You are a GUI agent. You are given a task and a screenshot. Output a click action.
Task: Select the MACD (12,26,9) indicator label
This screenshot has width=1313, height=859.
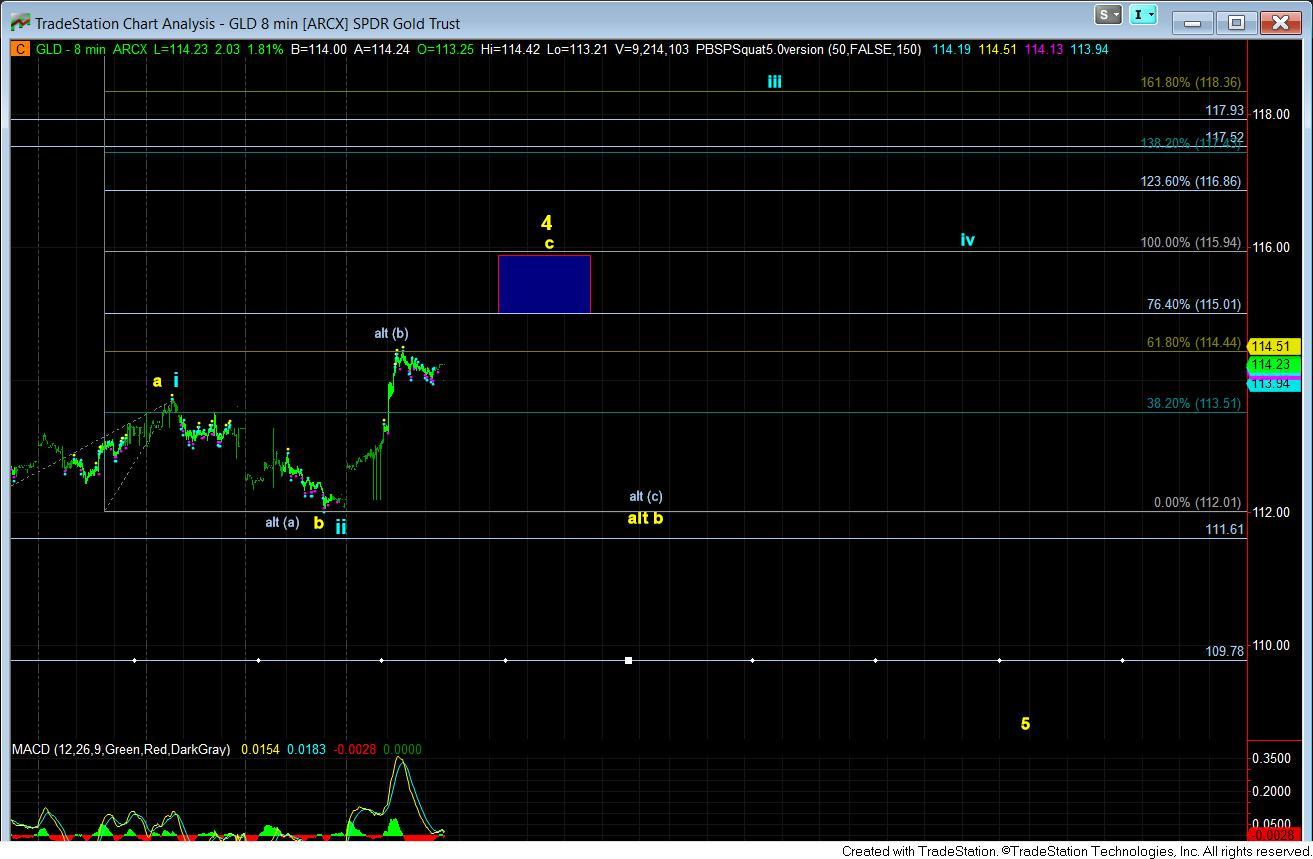(x=121, y=749)
